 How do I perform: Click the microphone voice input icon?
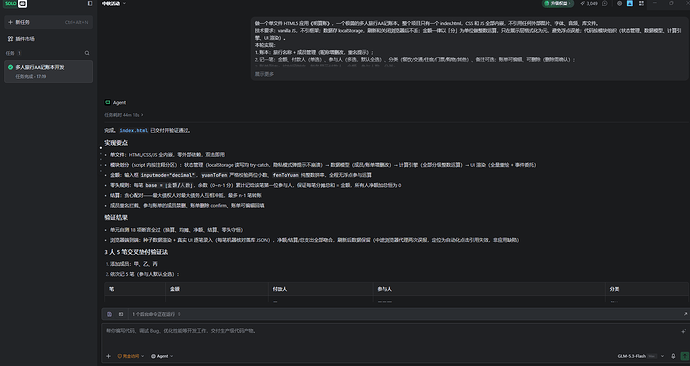coord(673,356)
